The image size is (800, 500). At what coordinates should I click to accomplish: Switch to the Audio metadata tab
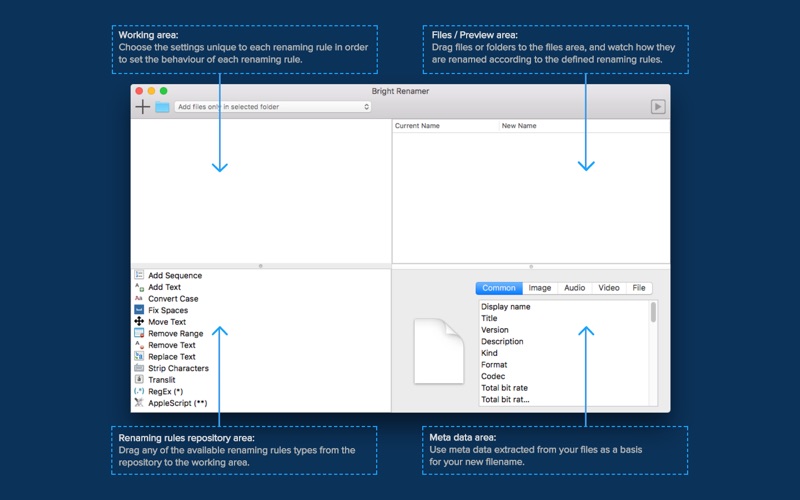574,288
